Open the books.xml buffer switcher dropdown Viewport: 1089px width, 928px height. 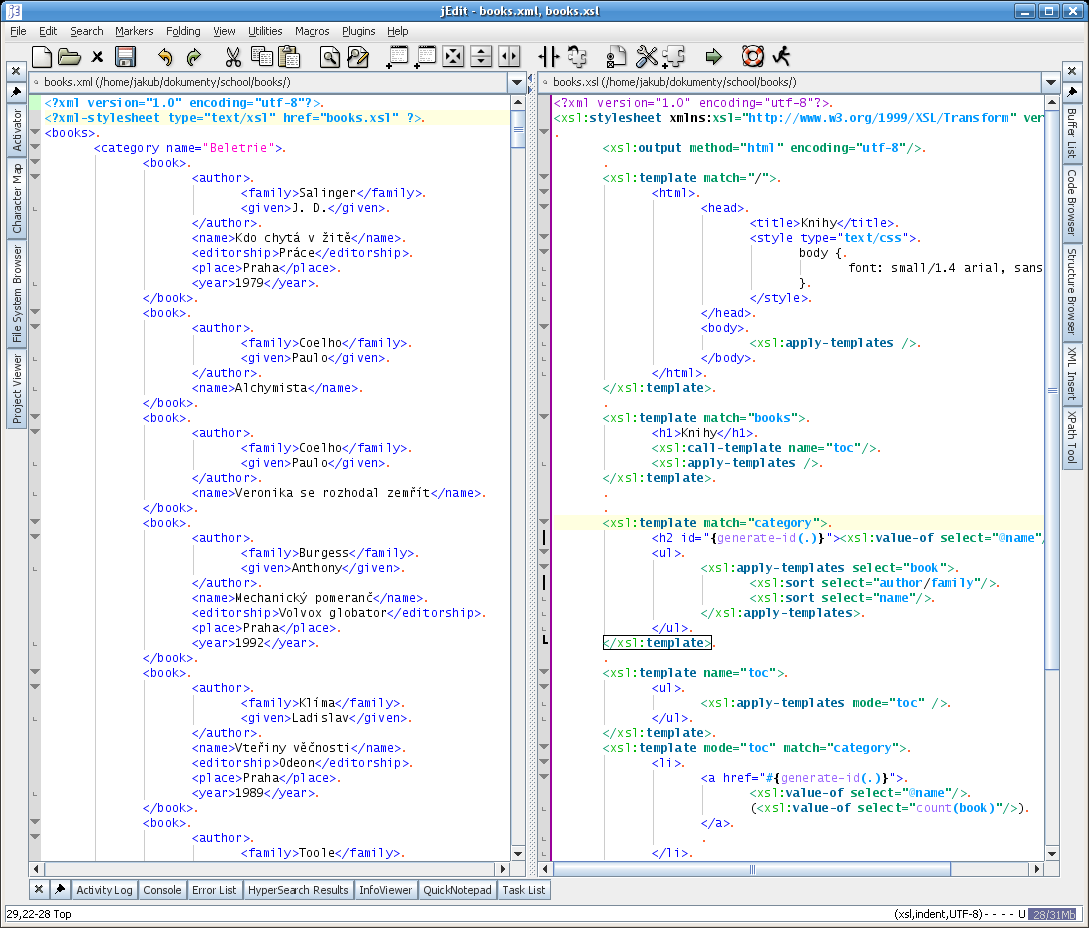tap(517, 82)
